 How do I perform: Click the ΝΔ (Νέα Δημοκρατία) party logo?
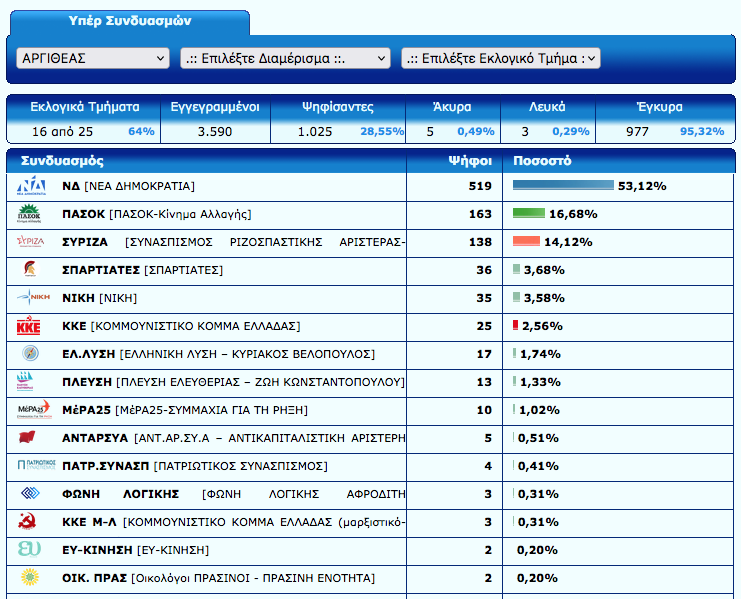point(31,186)
